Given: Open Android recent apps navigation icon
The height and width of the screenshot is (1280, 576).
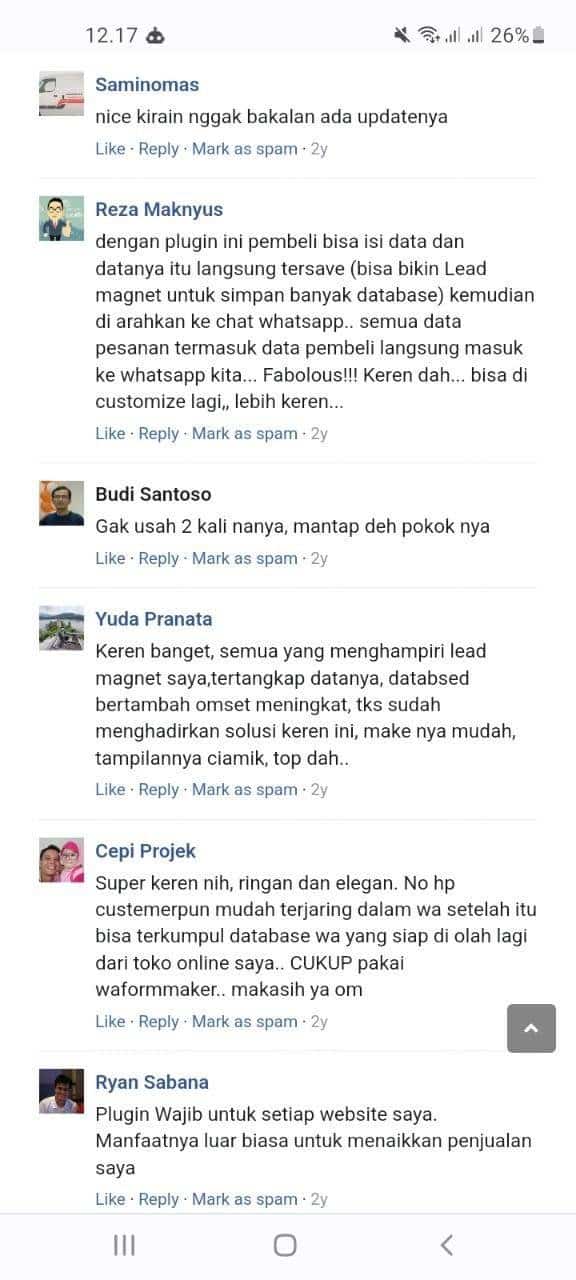Looking at the screenshot, I should point(124,1245).
